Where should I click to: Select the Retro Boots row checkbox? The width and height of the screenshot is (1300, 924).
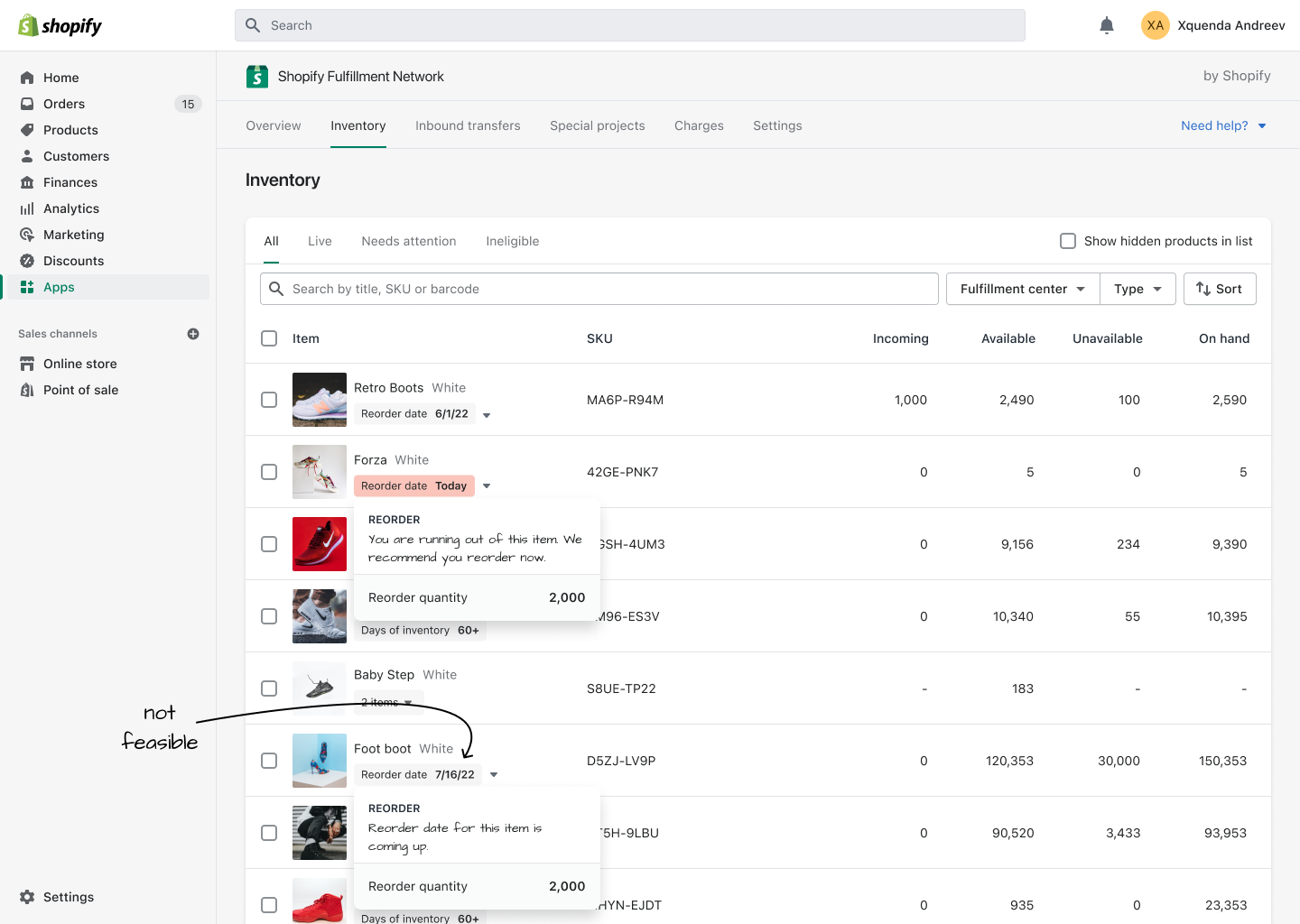[269, 400]
